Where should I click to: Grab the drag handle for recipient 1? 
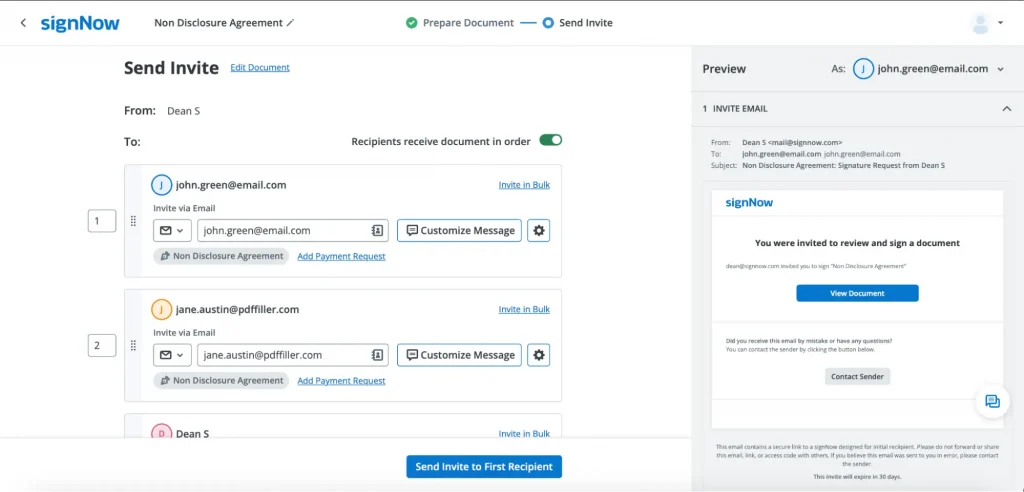click(x=133, y=221)
